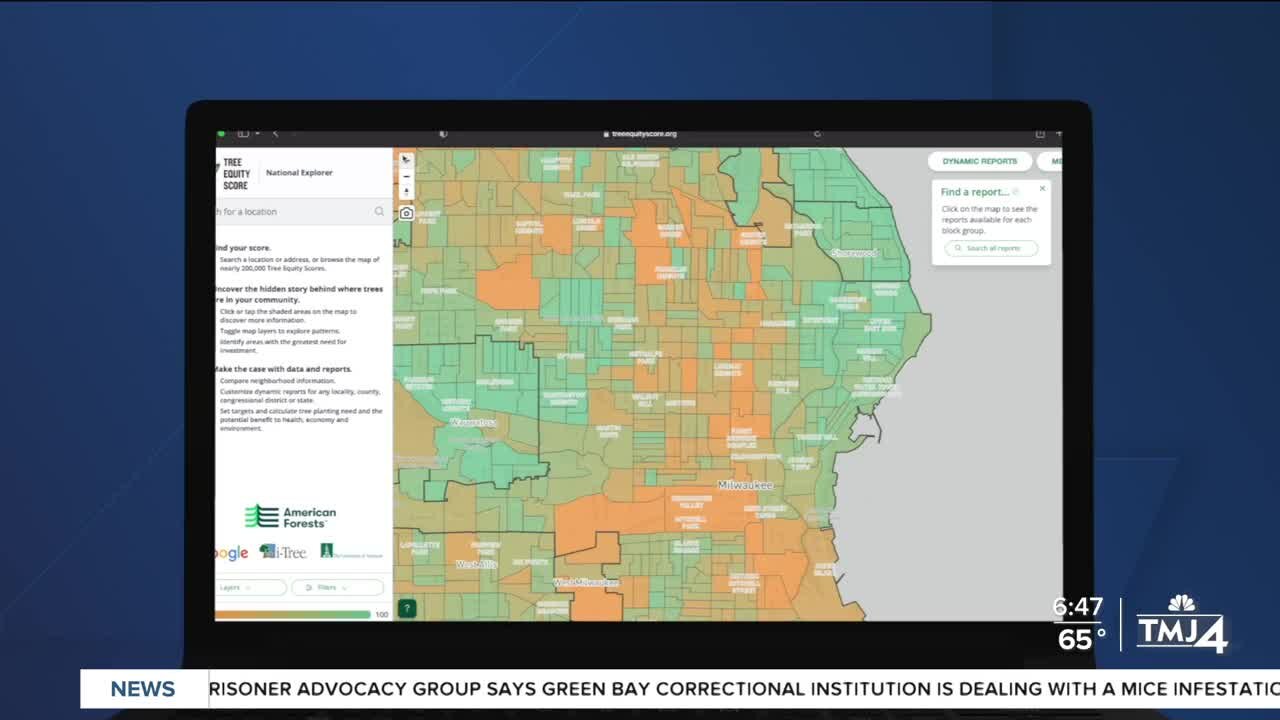Screen dimensions: 1280x720
Task: Click the browser share icon
Action: point(1040,133)
